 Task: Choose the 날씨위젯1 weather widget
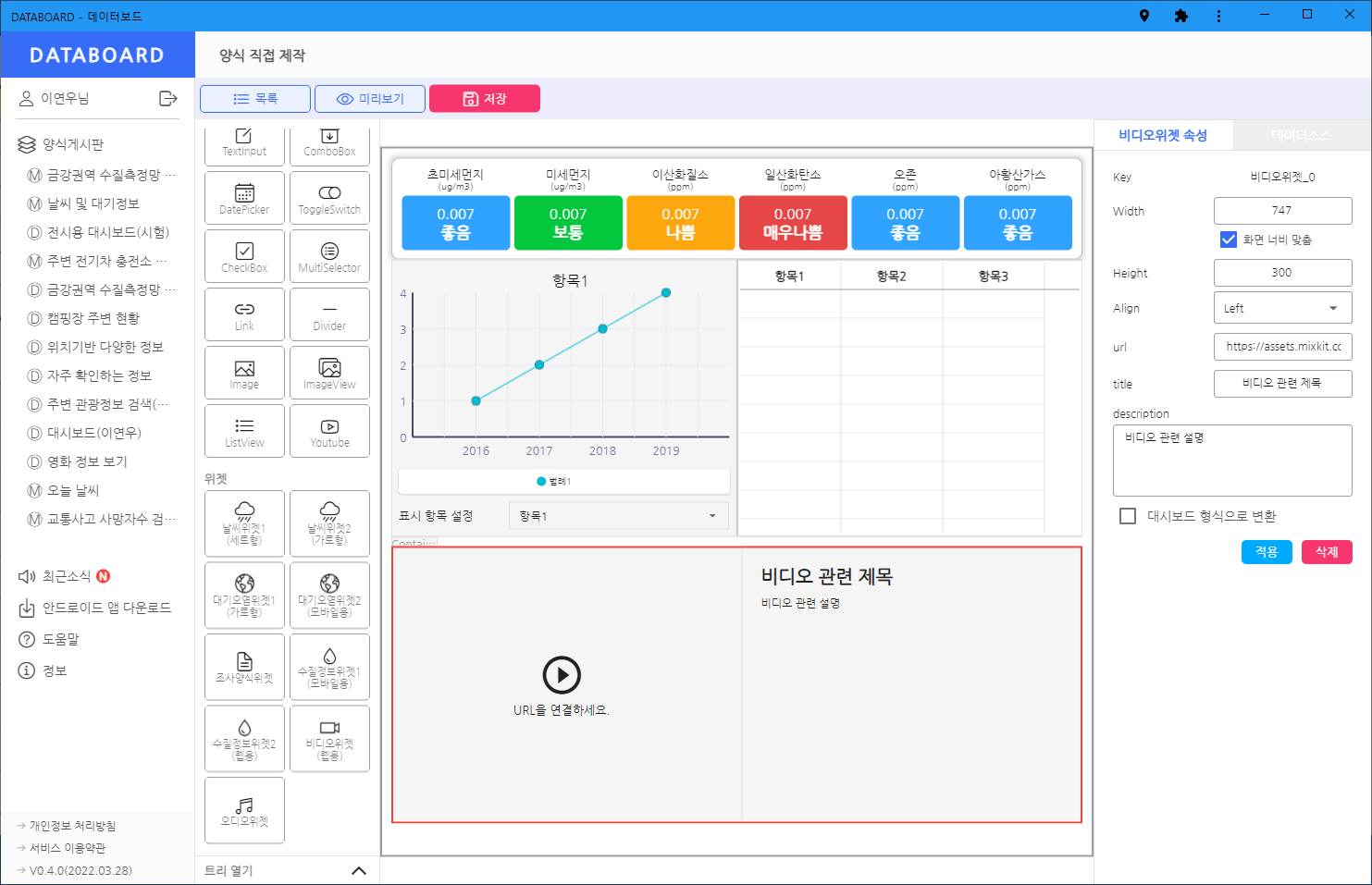point(244,523)
